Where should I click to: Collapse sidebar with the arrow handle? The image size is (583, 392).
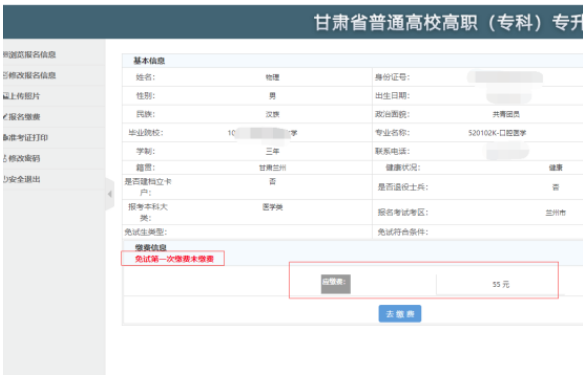pyautogui.click(x=110, y=194)
